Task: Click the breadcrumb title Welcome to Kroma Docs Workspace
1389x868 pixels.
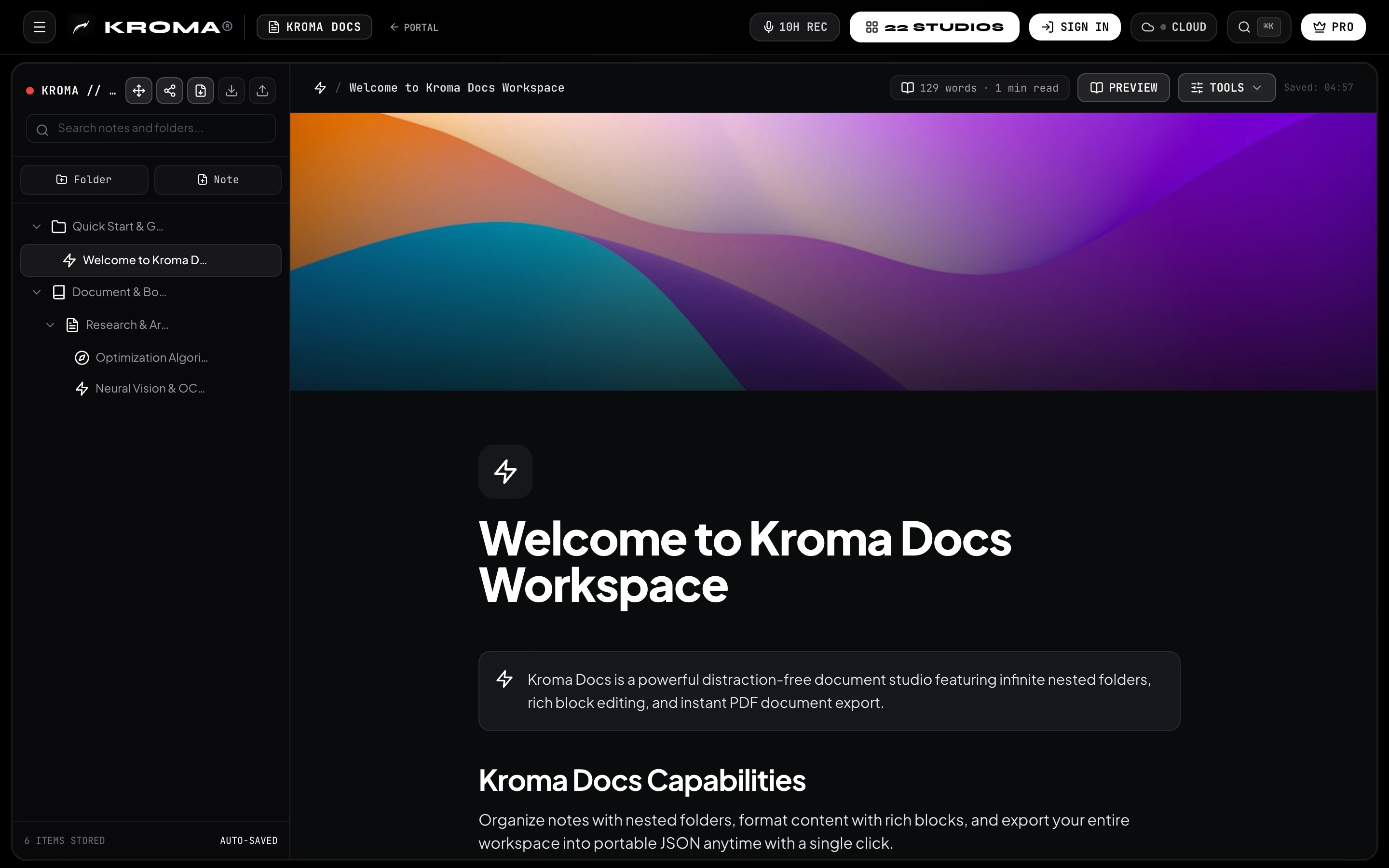Action: point(457,87)
